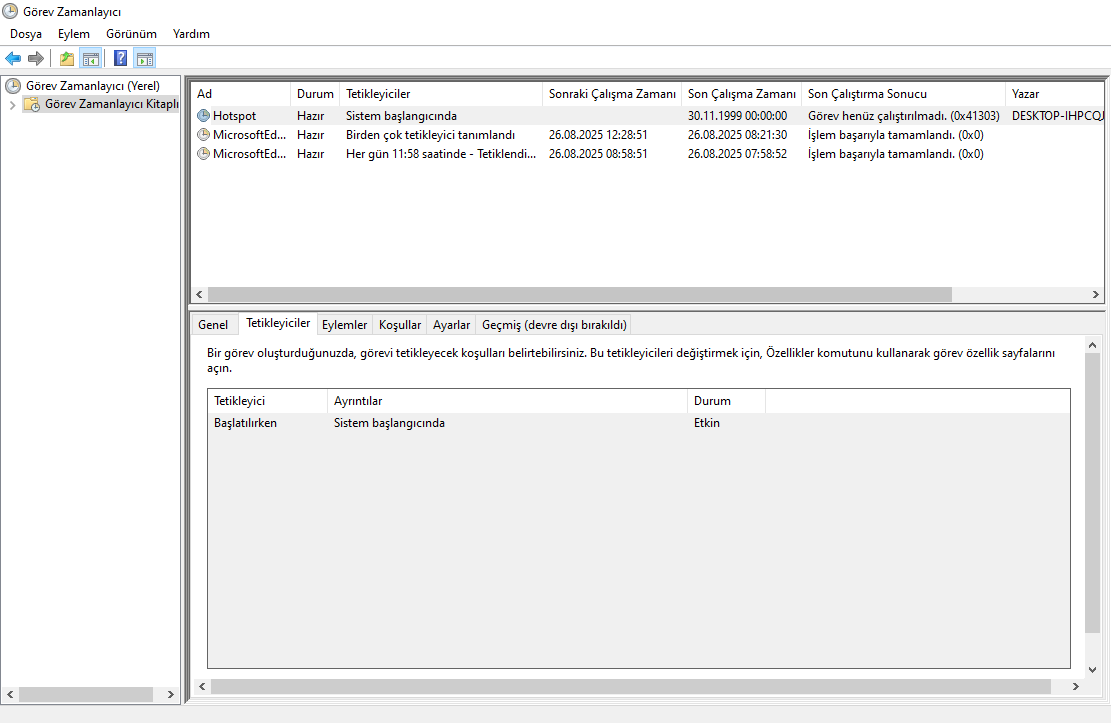This screenshot has height=723, width=1111.
Task: Click the tree pane horizontal scrollbar right arrow
Action: [x=170, y=695]
